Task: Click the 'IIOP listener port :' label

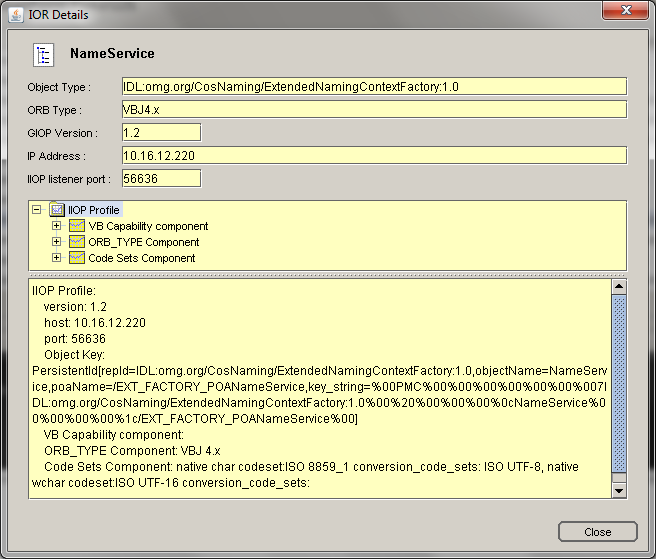Action: [69, 179]
